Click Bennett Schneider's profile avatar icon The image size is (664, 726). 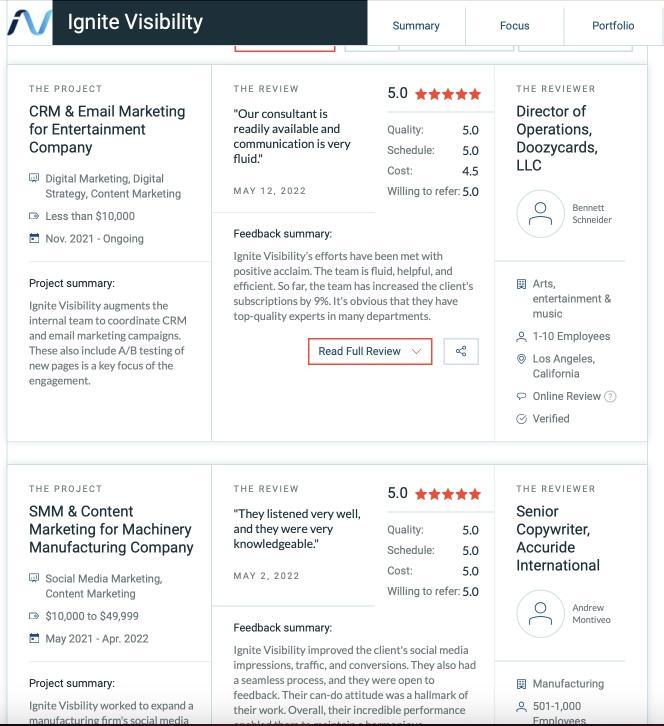(540, 213)
